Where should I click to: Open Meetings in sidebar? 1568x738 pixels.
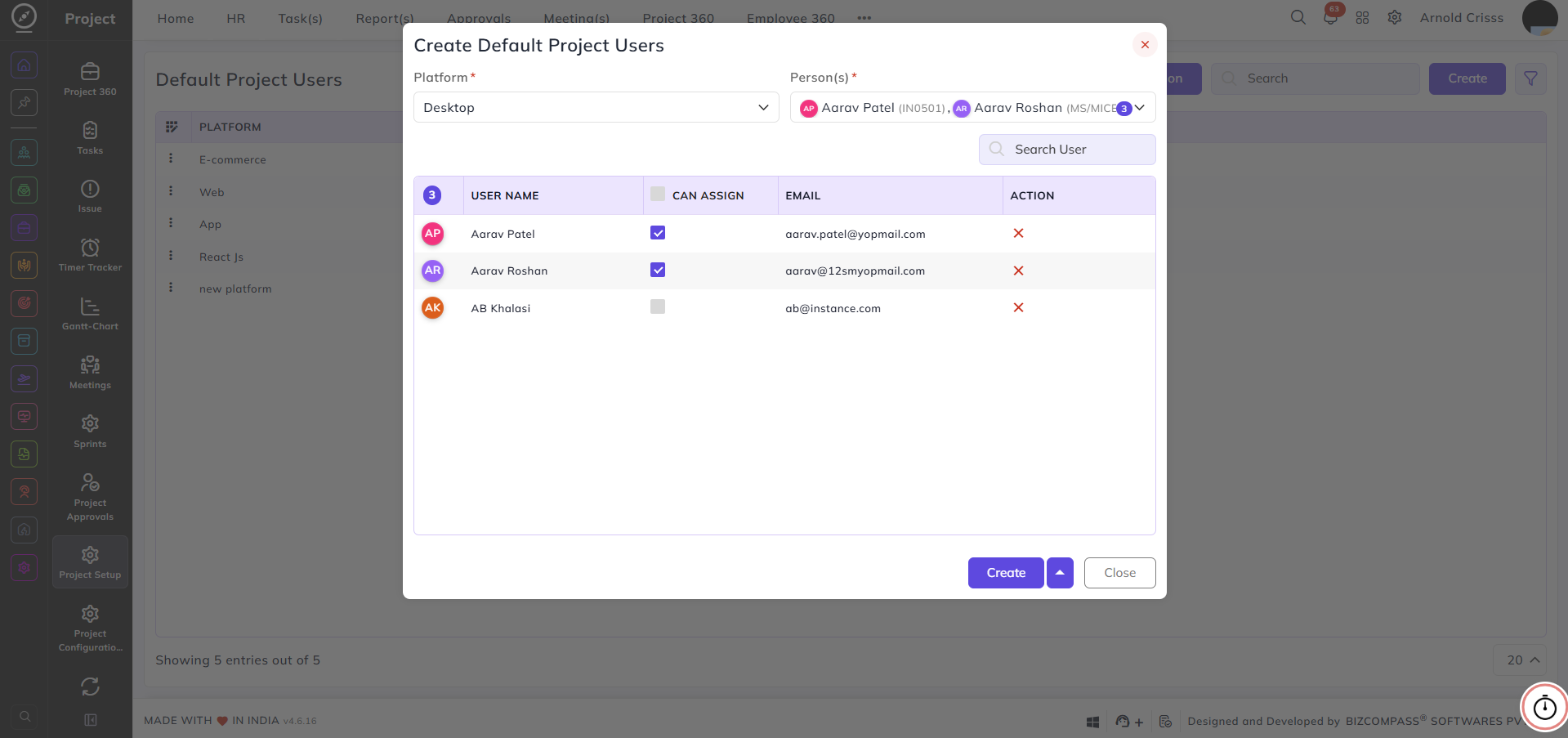pos(90,372)
